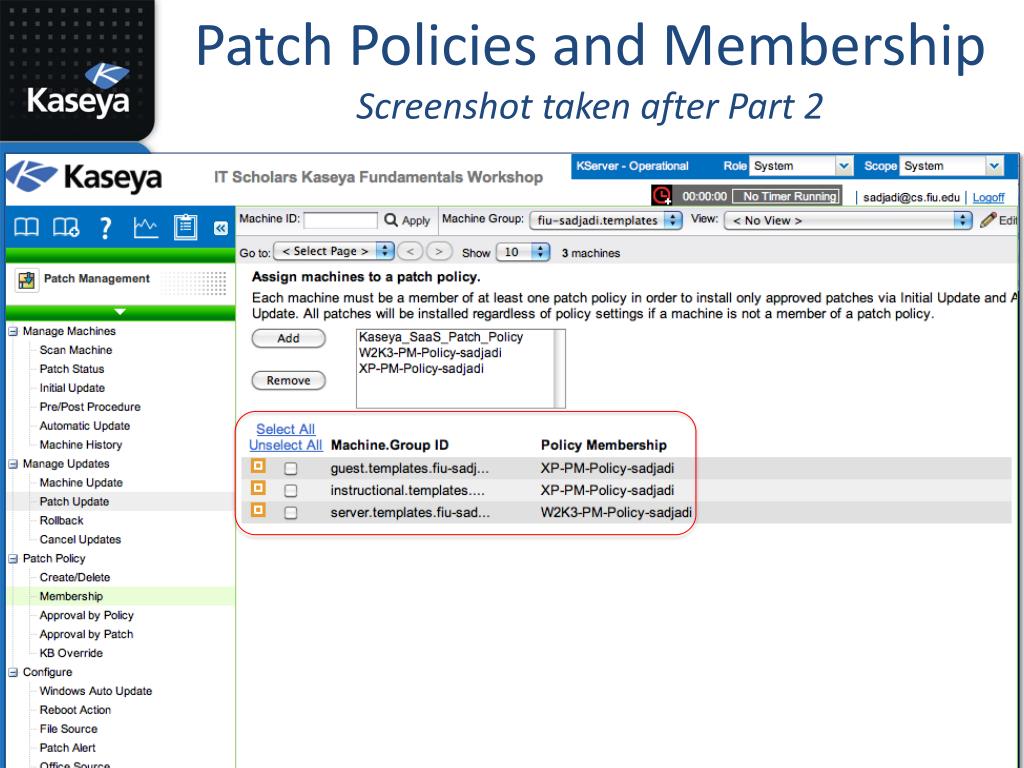The width and height of the screenshot is (1024, 768).
Task: Open the book-with-plus bookmark icon
Action: 66,227
